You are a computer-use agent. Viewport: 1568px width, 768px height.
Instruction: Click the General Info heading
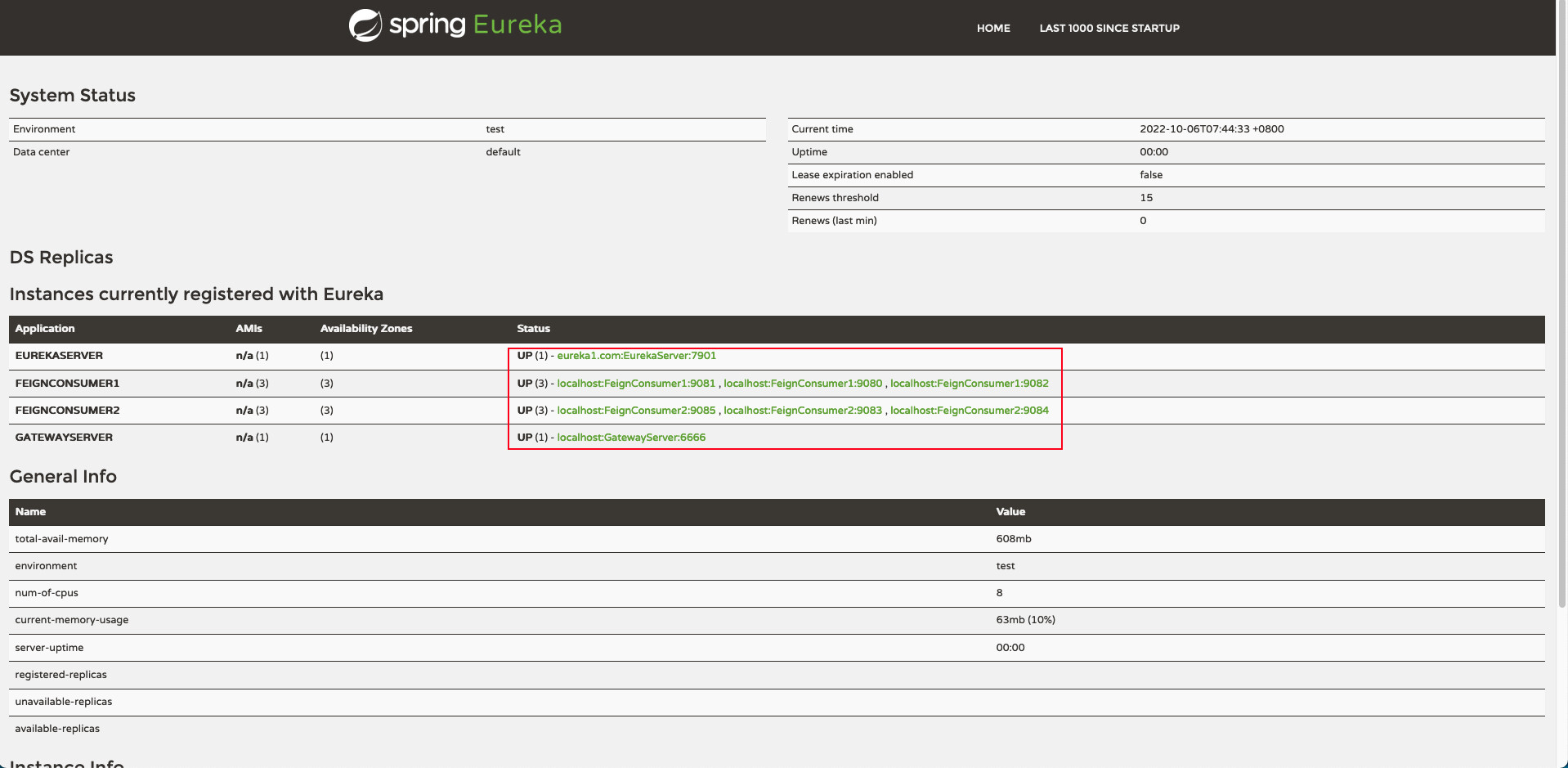point(63,476)
